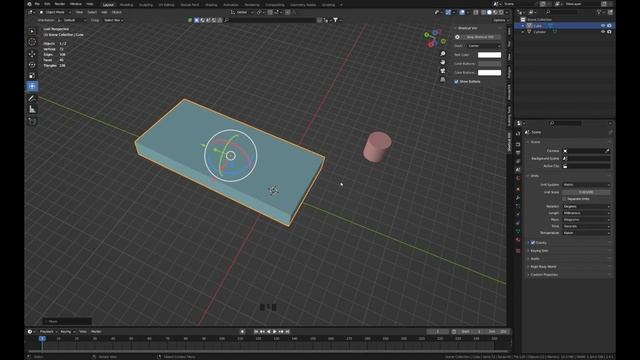Open the Unit System dropdown
Screen dimensions: 640x360
586,184
